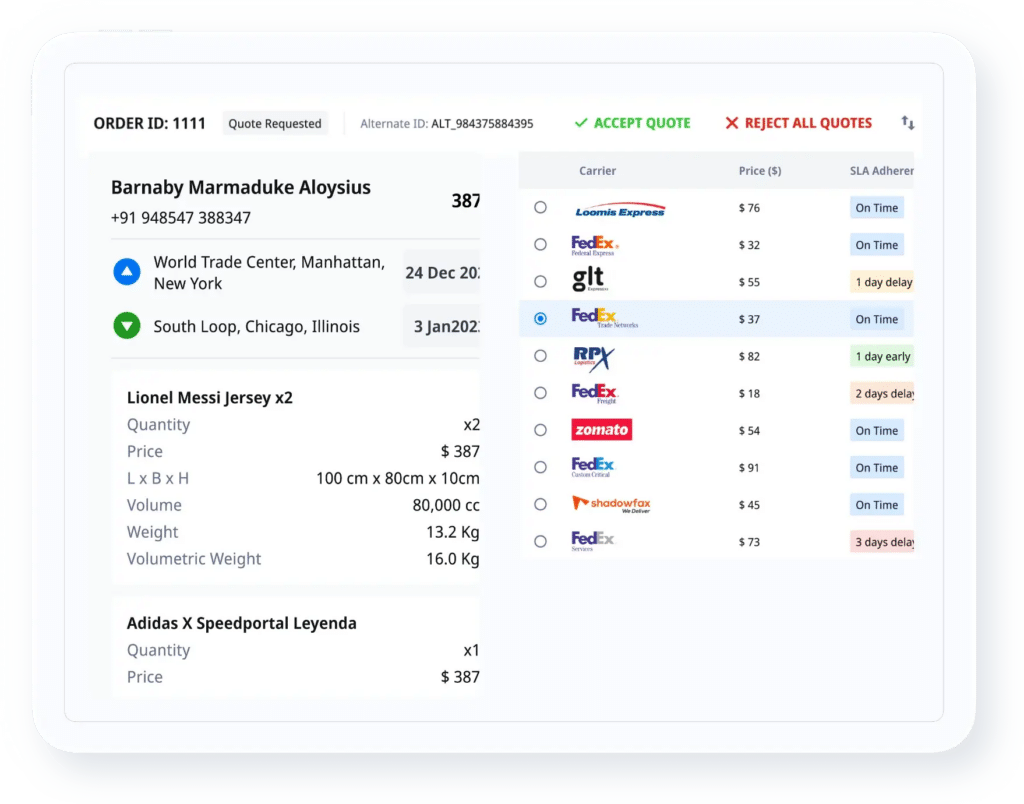Select the FedEx Federal Express $32 radio button
This screenshot has height=804, width=1024.
click(x=540, y=244)
